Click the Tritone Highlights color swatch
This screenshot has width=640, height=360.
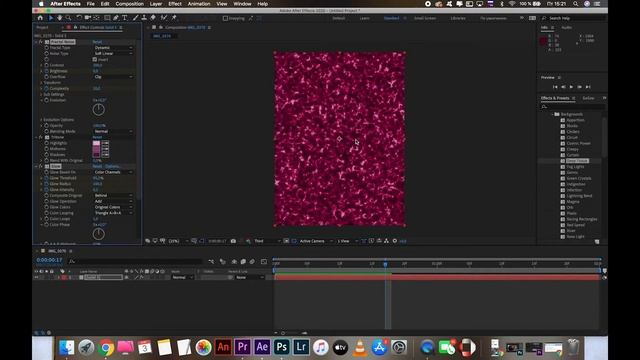(96, 143)
